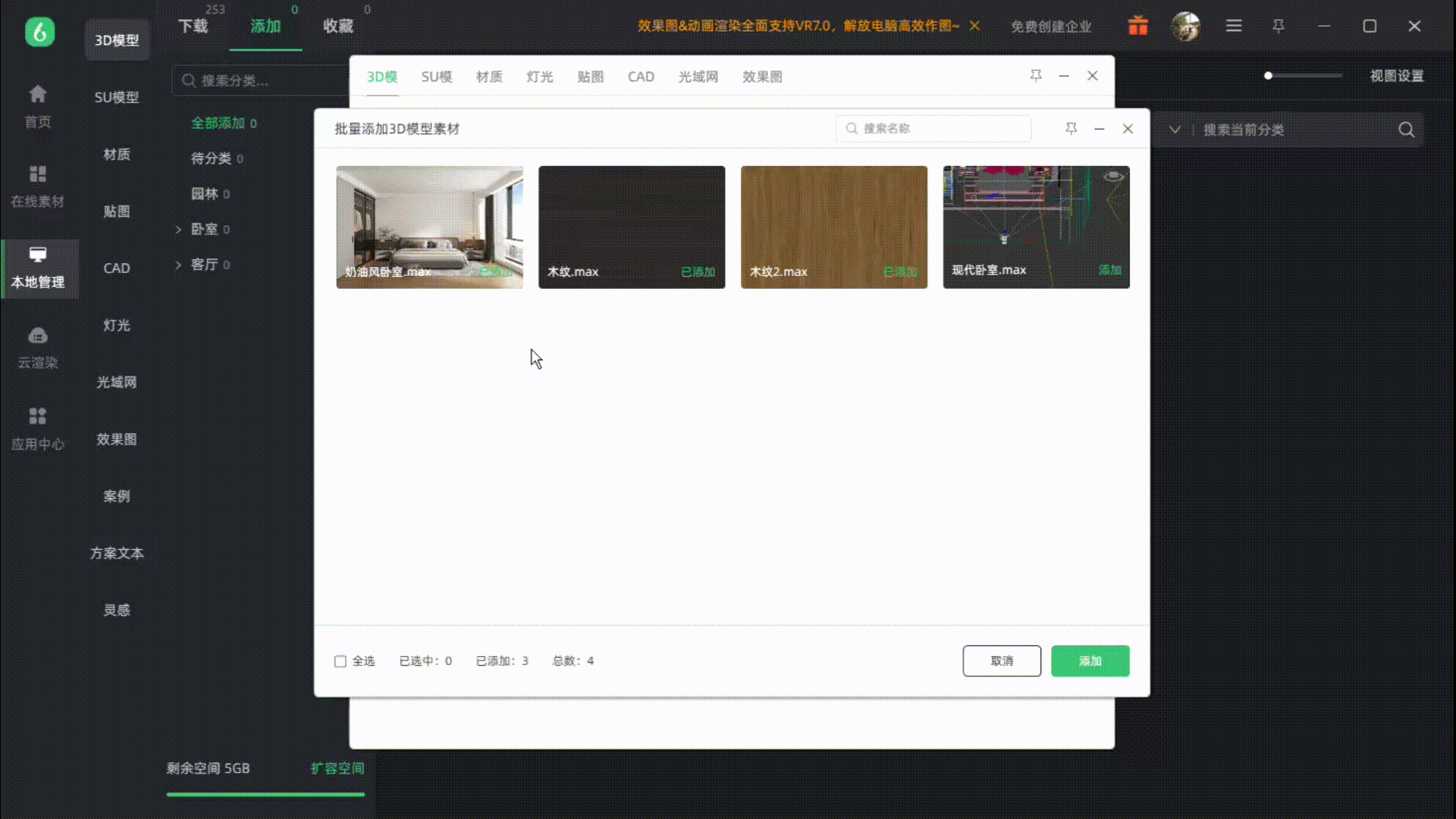
Task: Pin the main window with pushpin icon
Action: pos(1279,26)
